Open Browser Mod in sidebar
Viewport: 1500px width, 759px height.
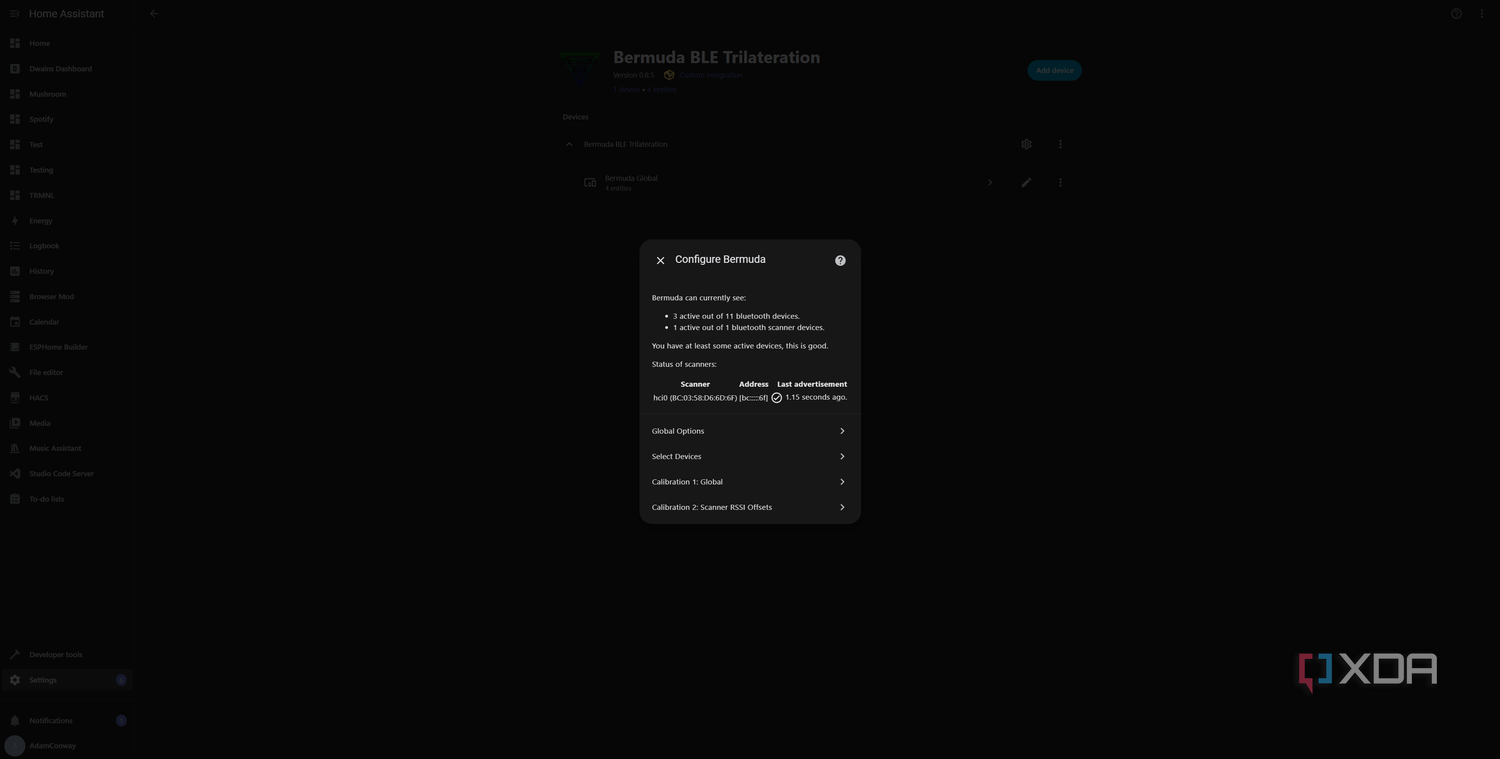tap(66, 297)
